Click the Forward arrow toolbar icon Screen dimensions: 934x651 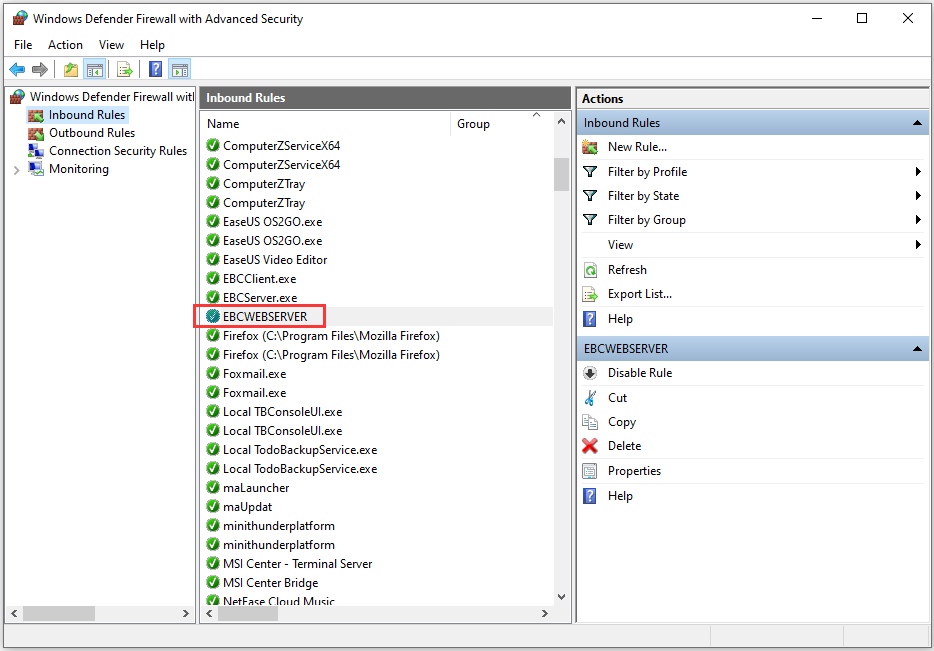click(x=40, y=70)
